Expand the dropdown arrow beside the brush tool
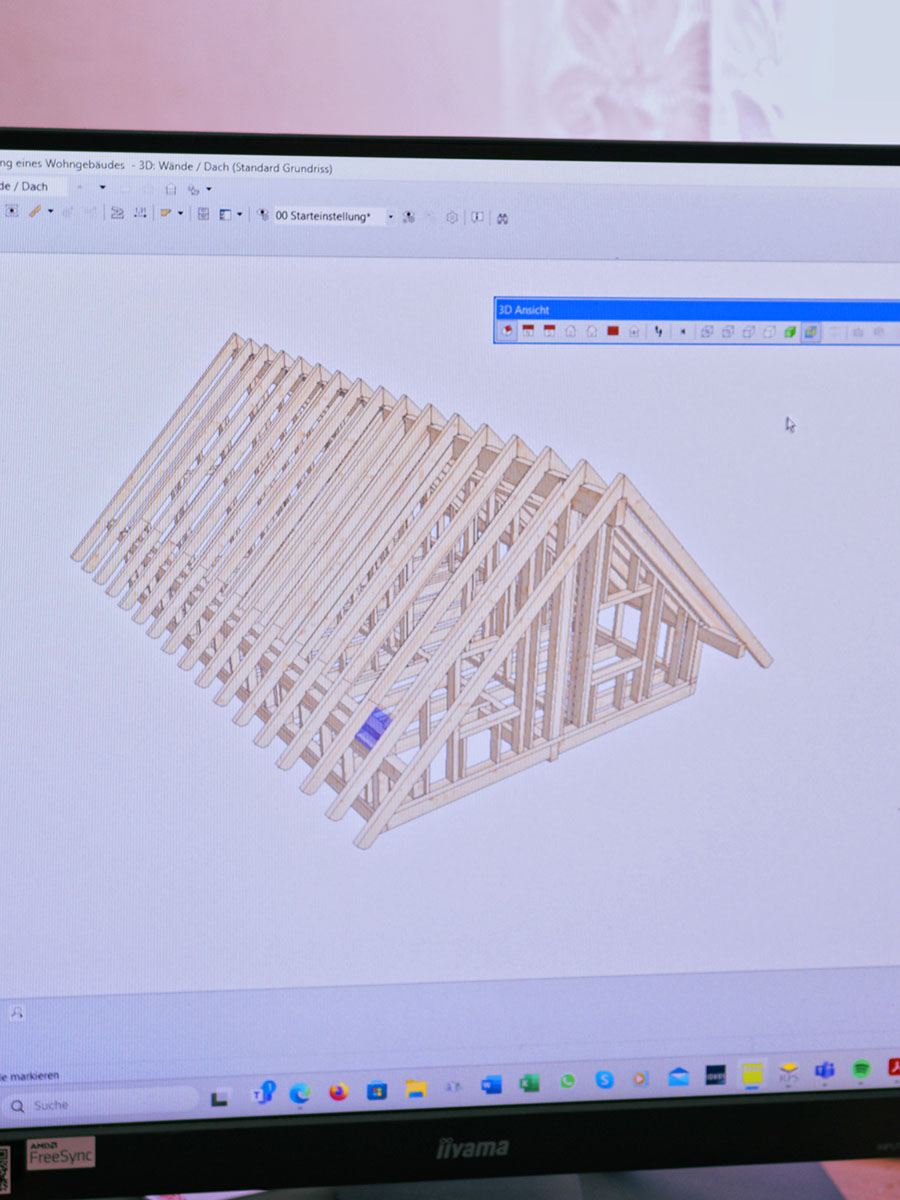The width and height of the screenshot is (900, 1200). 51,212
